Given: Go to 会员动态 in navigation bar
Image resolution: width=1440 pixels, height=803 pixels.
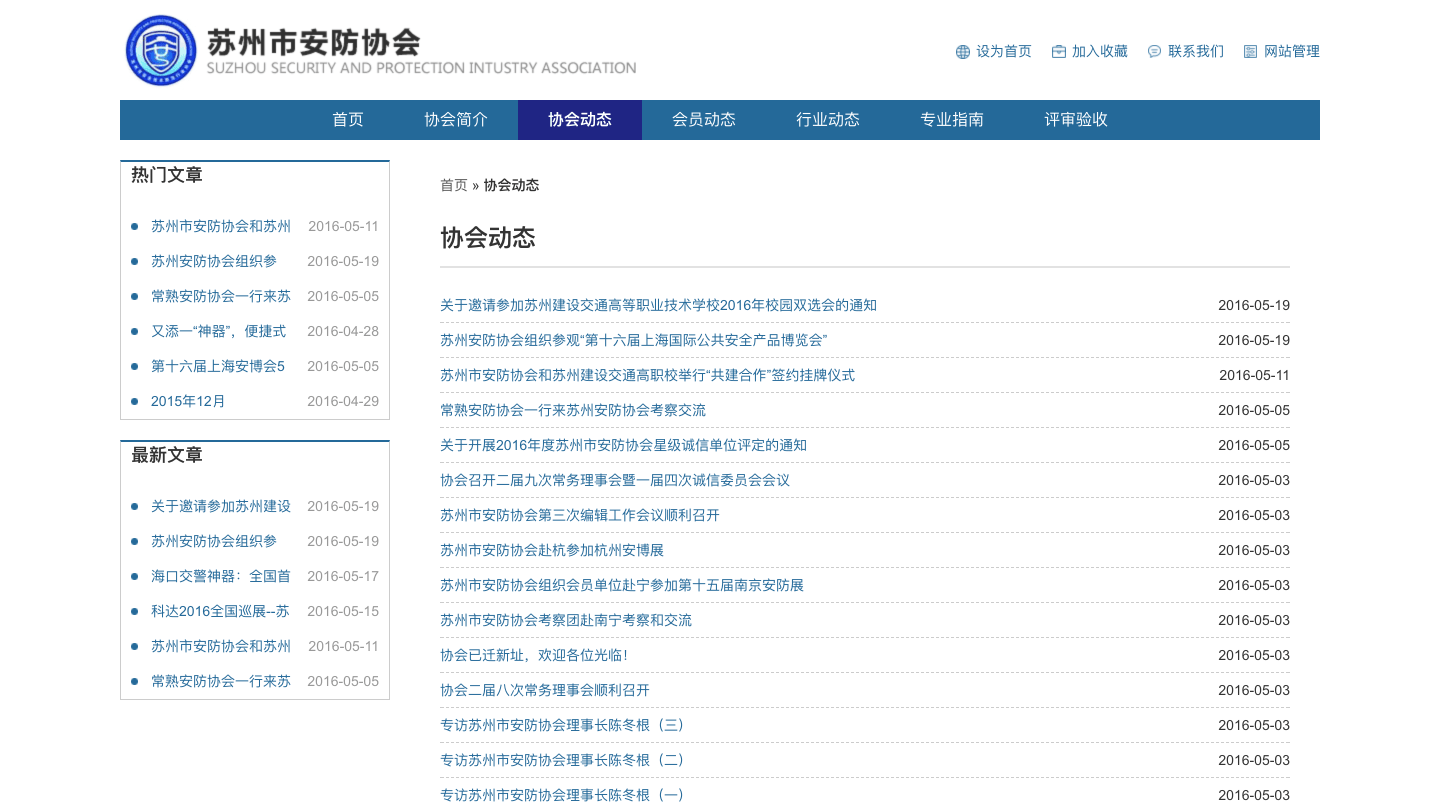Looking at the screenshot, I should (x=704, y=120).
